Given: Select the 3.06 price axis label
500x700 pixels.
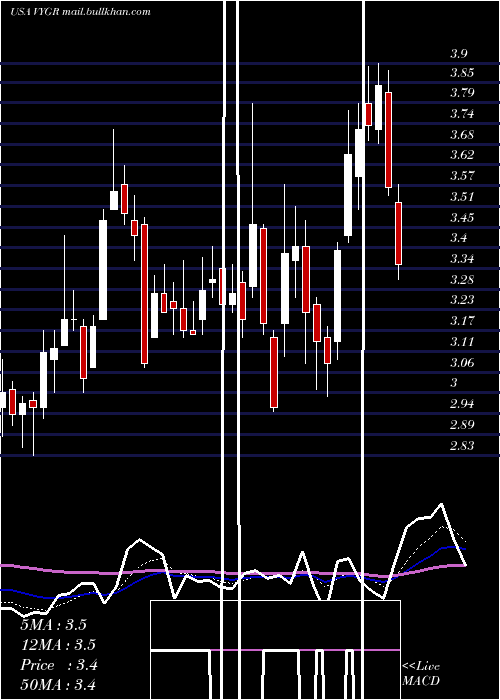Looking at the screenshot, I should [x=462, y=362].
